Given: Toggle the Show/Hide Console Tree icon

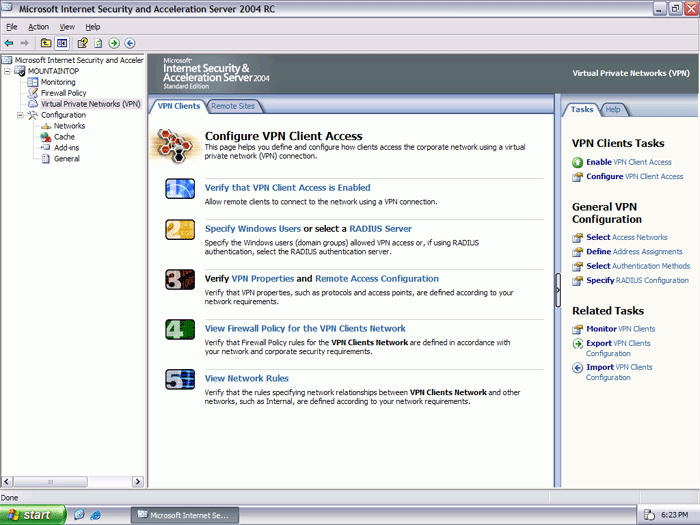Looking at the screenshot, I should pos(62,43).
